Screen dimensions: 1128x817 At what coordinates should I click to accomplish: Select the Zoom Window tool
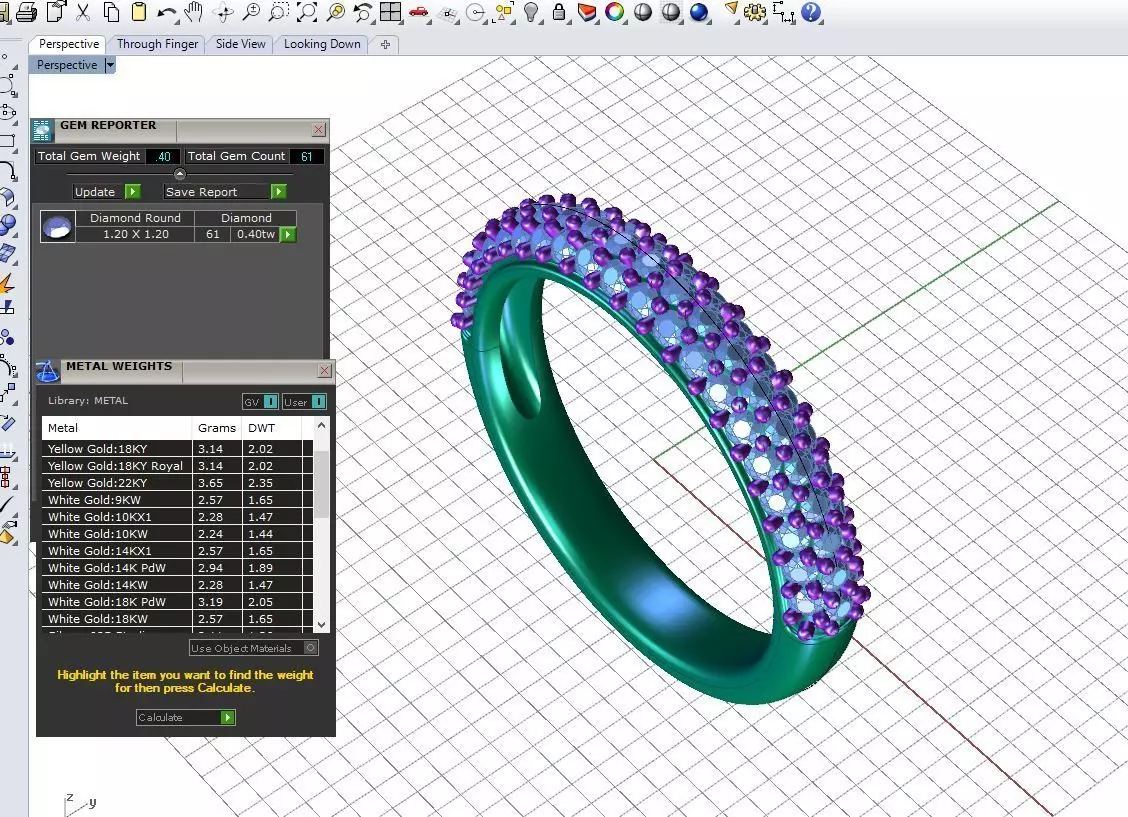[278, 12]
